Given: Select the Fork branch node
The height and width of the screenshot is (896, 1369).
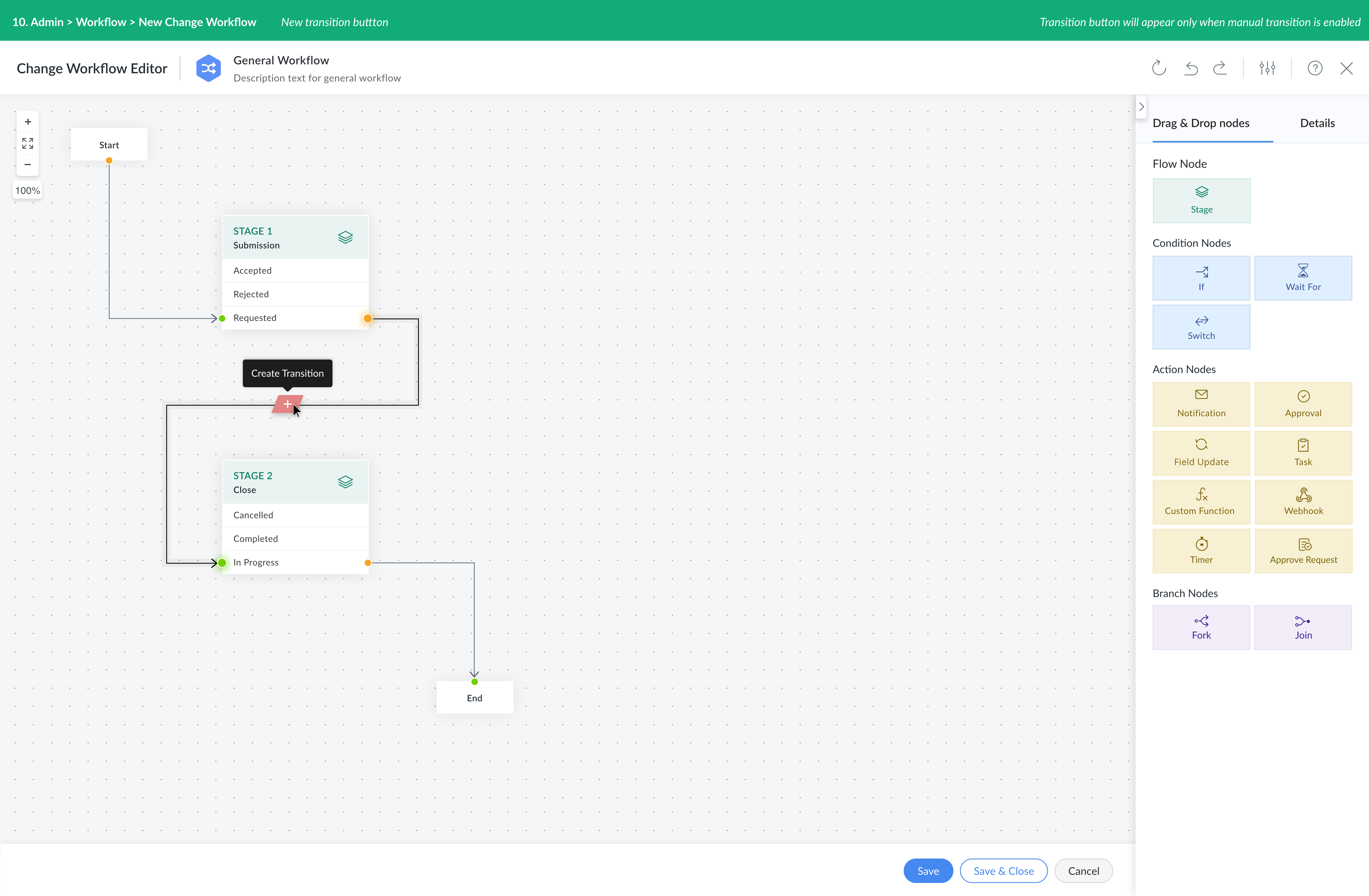Looking at the screenshot, I should (x=1202, y=627).
